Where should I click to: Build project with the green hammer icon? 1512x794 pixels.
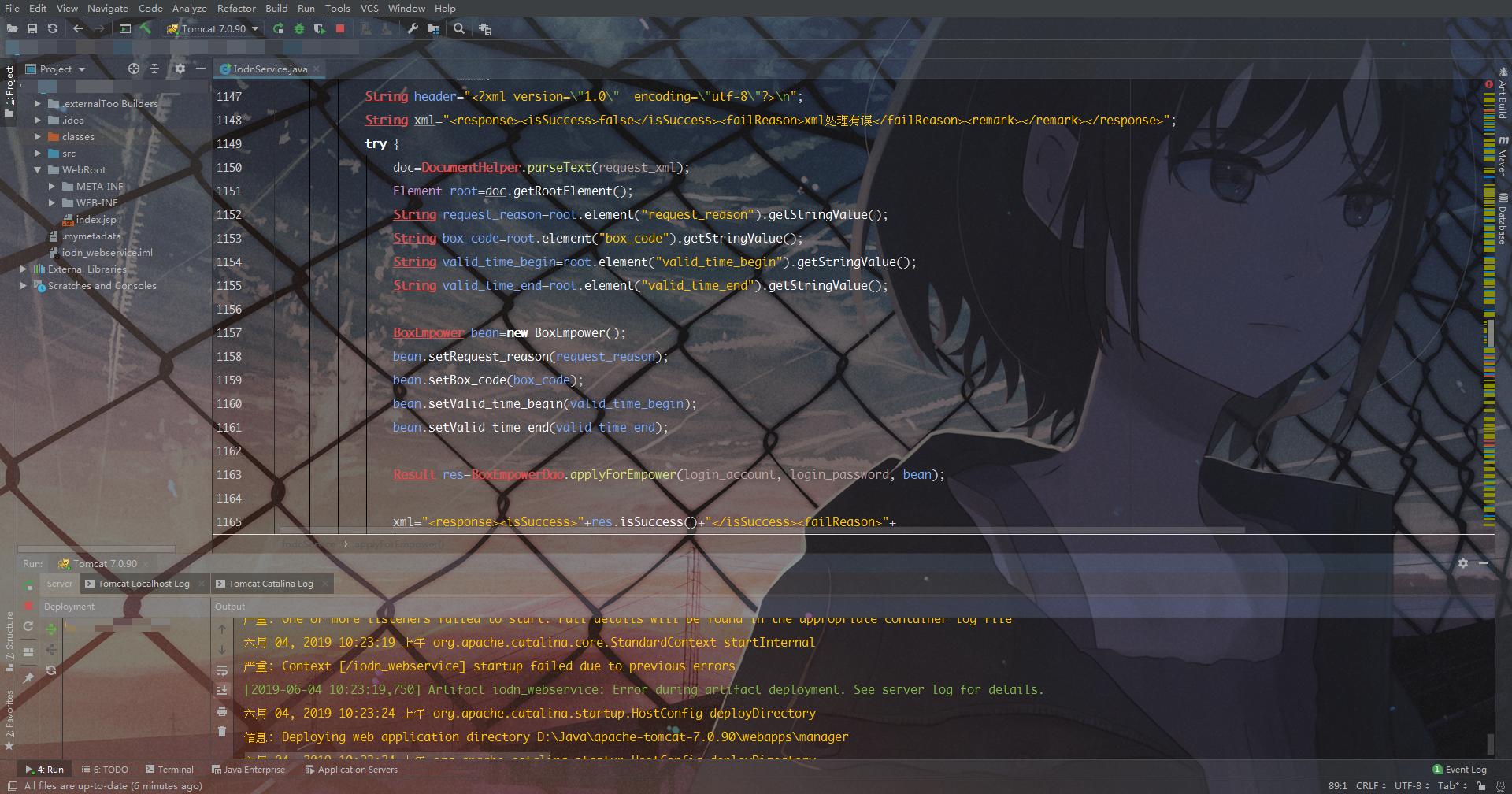click(146, 28)
